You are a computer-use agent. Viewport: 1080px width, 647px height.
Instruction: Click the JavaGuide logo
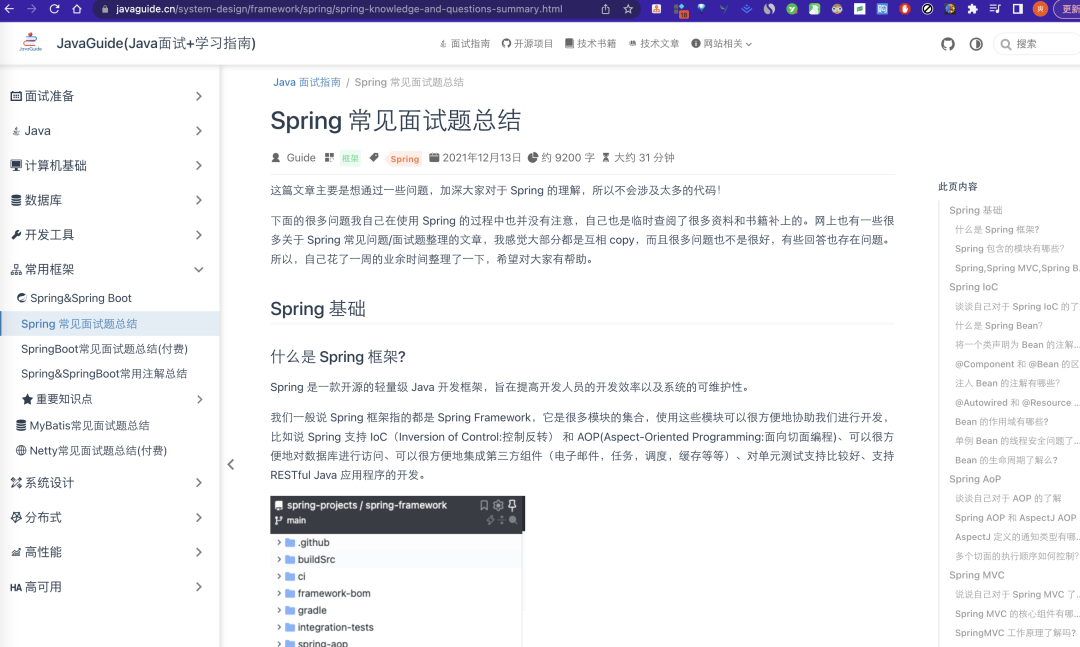coord(30,43)
